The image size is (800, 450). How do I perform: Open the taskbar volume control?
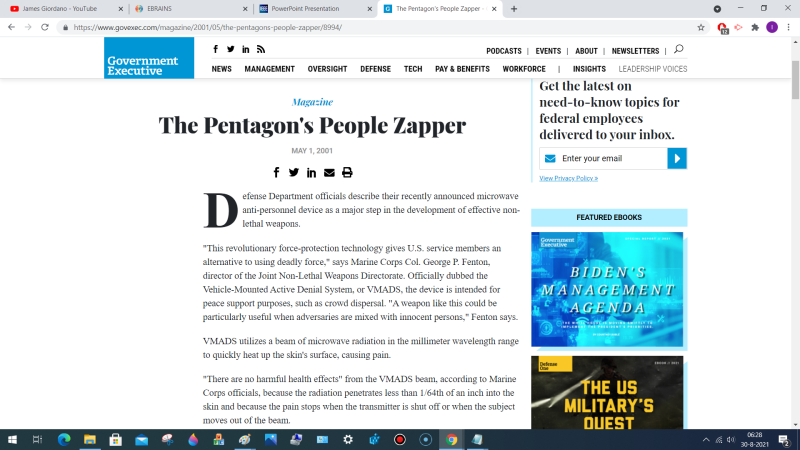(731, 439)
